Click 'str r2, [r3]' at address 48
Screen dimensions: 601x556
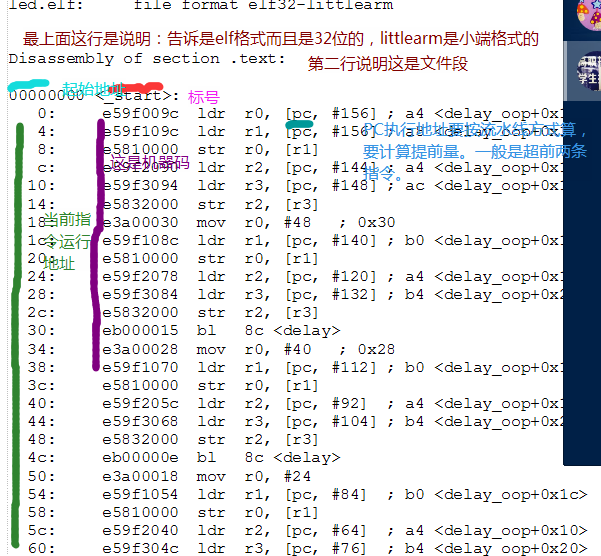pyautogui.click(x=258, y=440)
